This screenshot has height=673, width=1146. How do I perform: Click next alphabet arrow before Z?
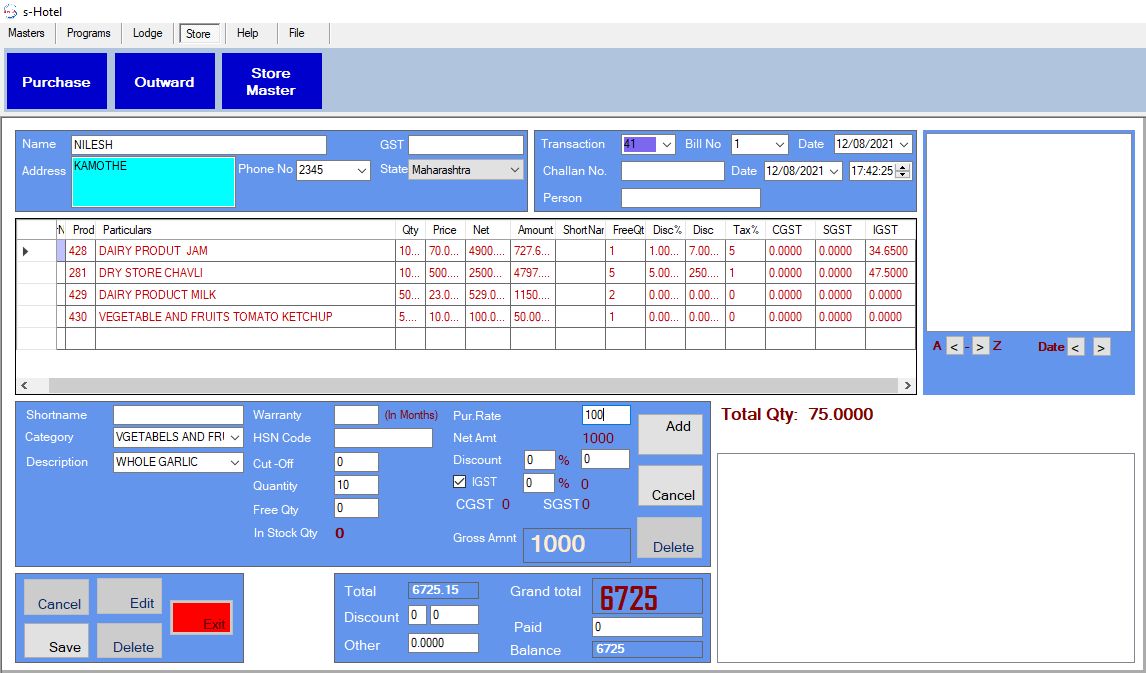(981, 347)
